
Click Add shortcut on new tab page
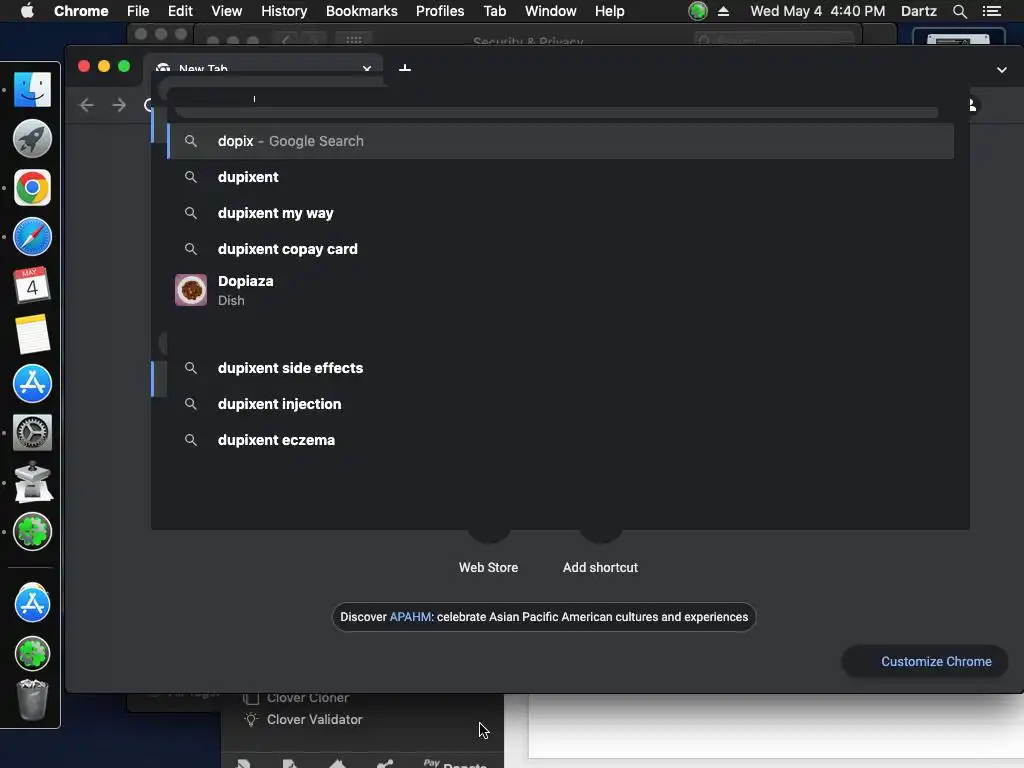point(600,568)
